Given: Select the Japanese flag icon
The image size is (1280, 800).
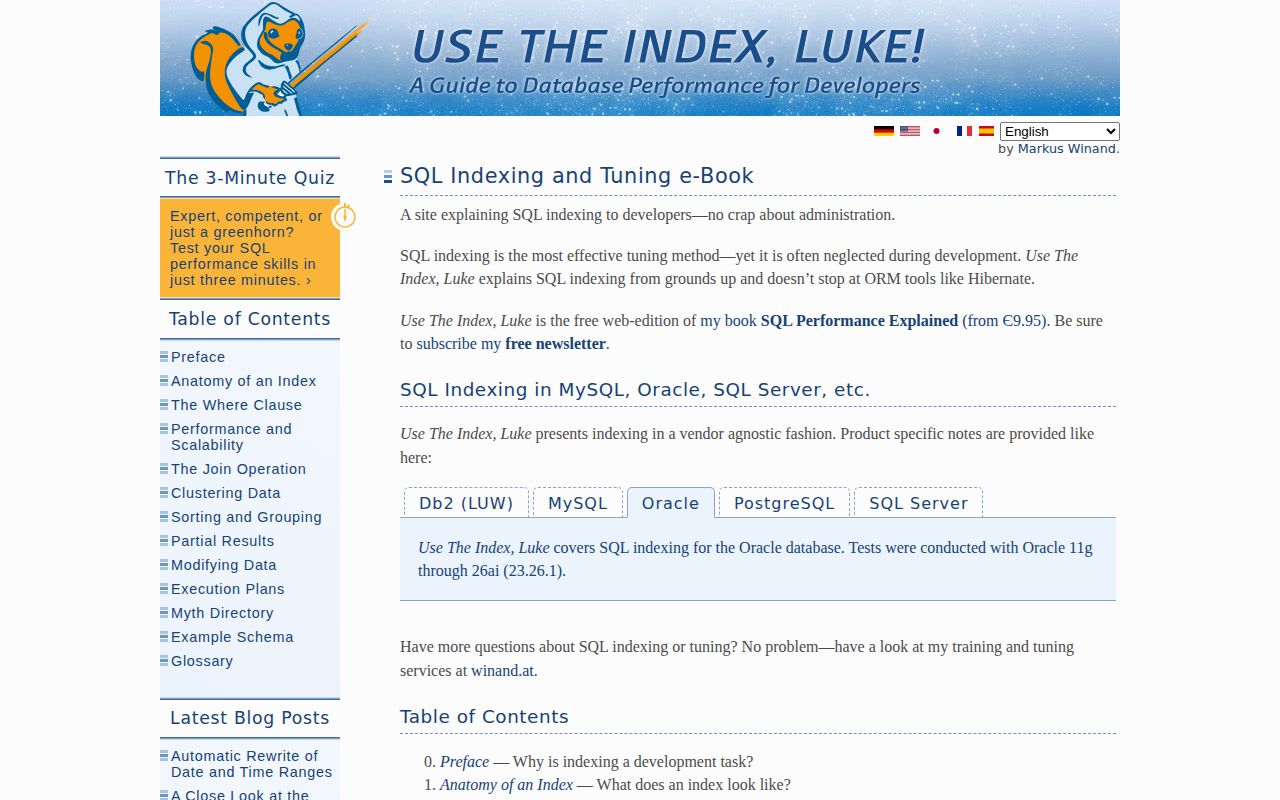Looking at the screenshot, I should pos(936,131).
